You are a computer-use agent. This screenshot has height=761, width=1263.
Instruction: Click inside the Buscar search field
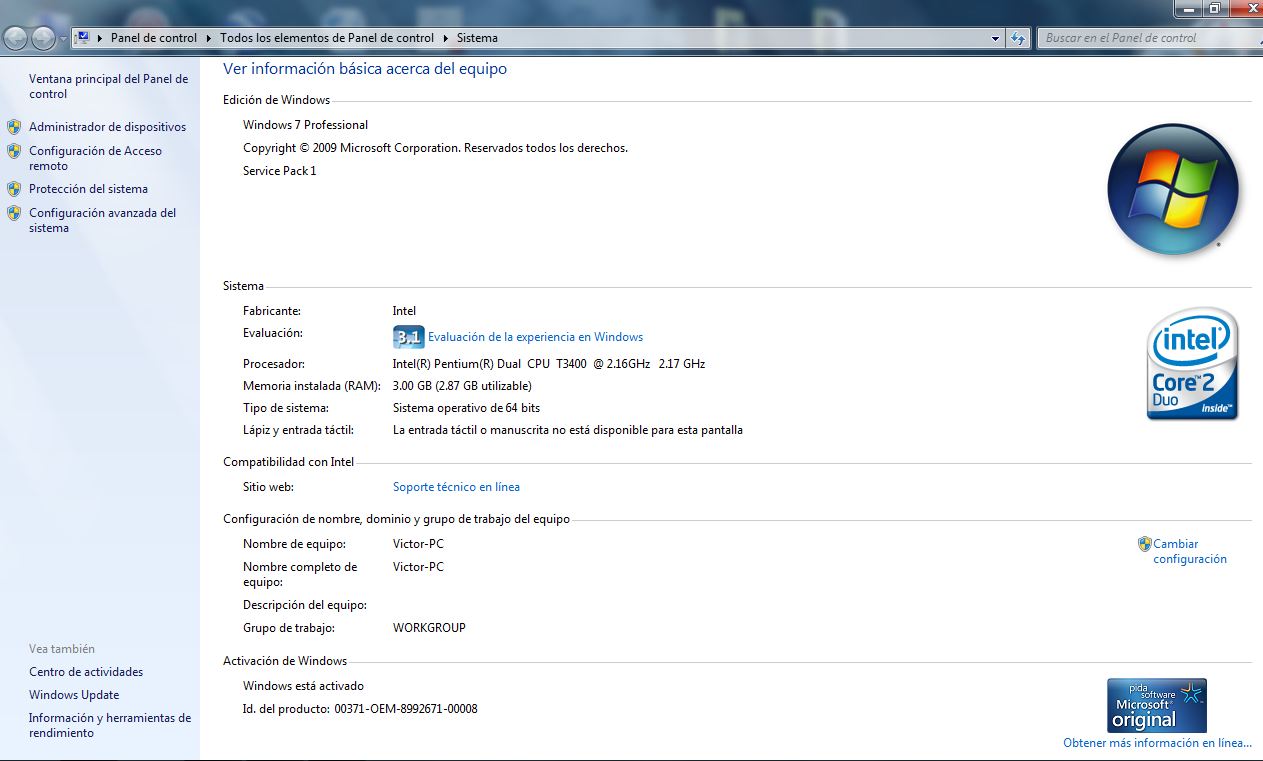click(x=1148, y=37)
